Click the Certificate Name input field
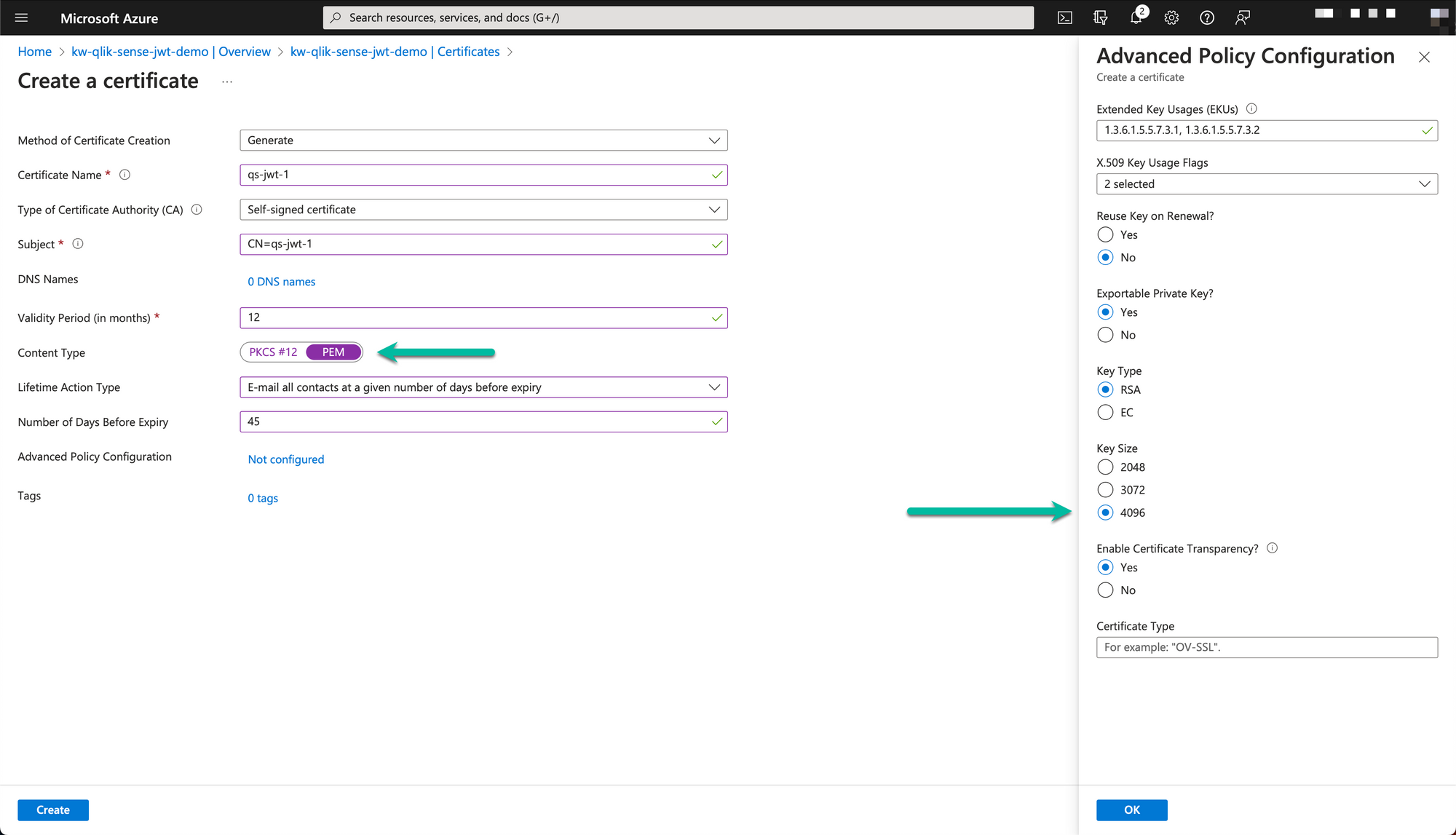1456x835 pixels. coord(483,174)
